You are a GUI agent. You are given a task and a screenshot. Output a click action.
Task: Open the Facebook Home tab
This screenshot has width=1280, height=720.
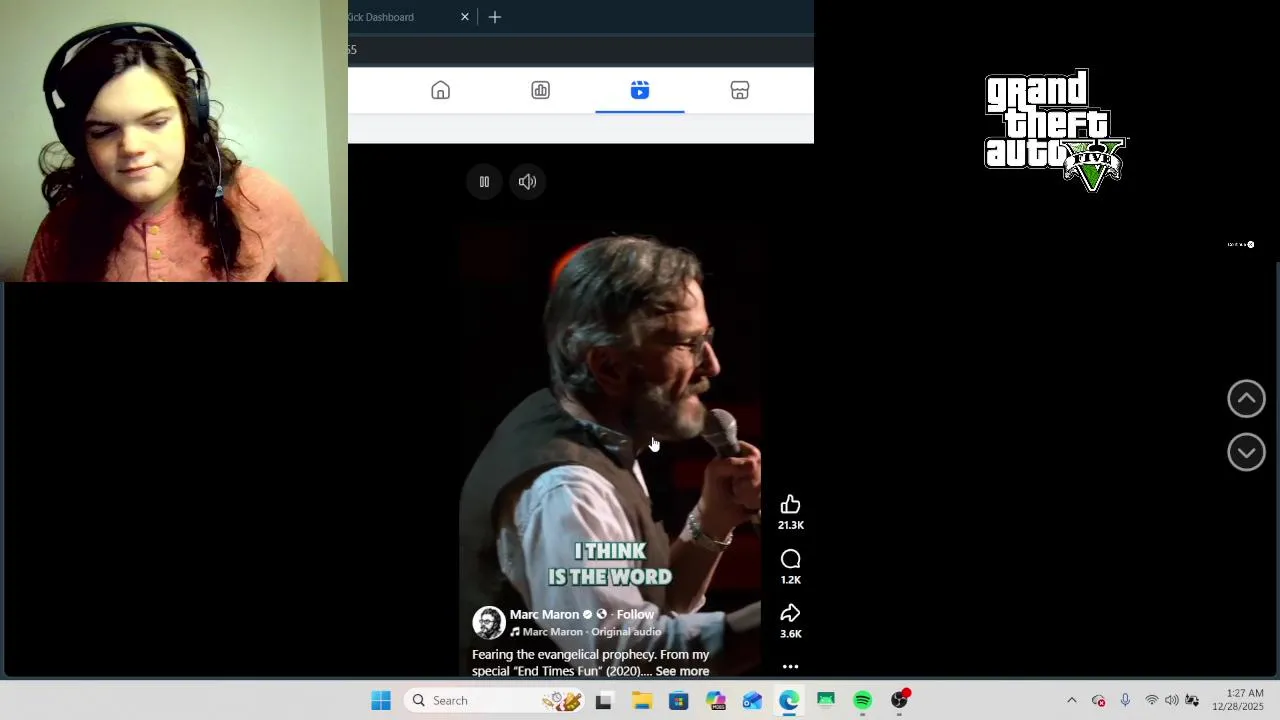pyautogui.click(x=440, y=91)
